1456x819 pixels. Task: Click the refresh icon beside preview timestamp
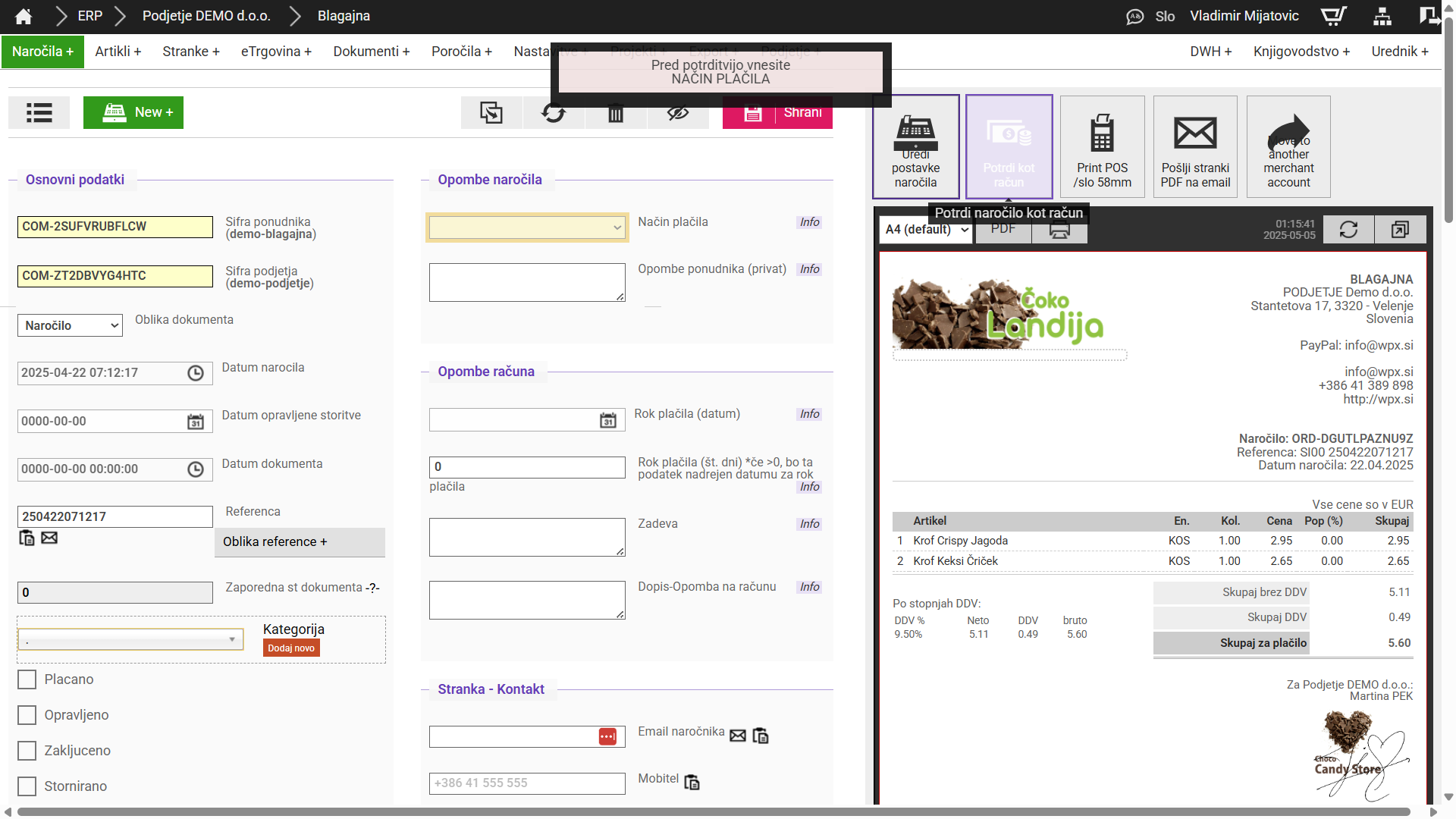(1348, 230)
